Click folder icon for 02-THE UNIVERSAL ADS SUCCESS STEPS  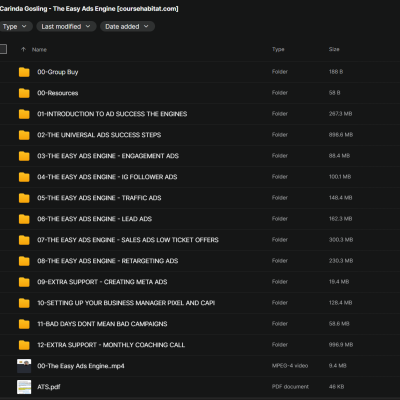(24, 135)
